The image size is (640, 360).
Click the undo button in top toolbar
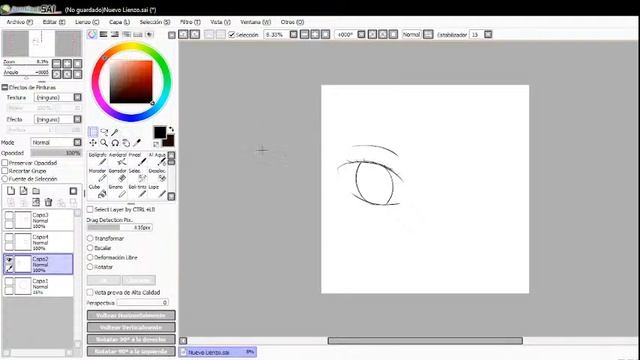pyautogui.click(x=183, y=34)
